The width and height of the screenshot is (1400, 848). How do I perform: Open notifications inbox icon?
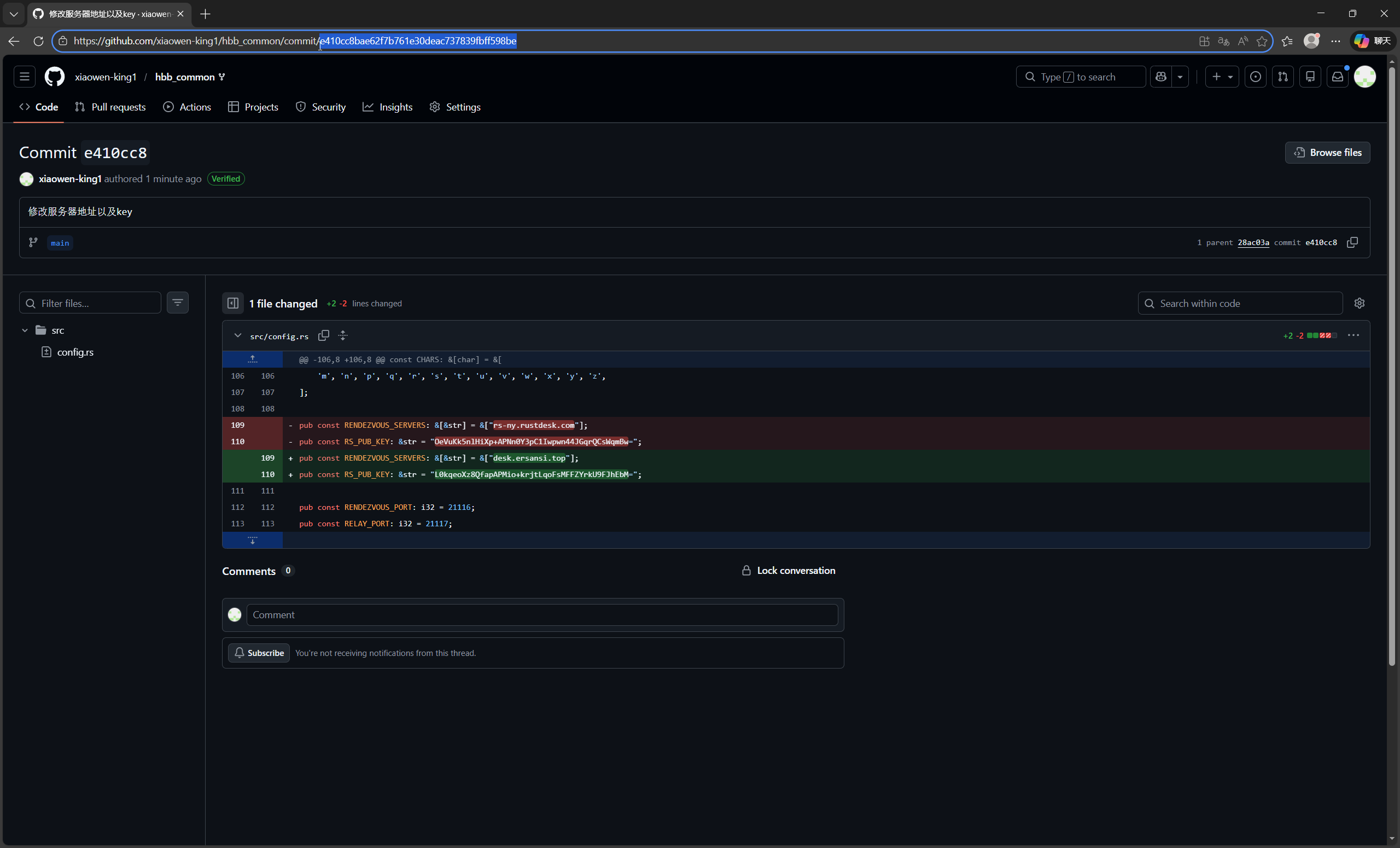coord(1338,77)
